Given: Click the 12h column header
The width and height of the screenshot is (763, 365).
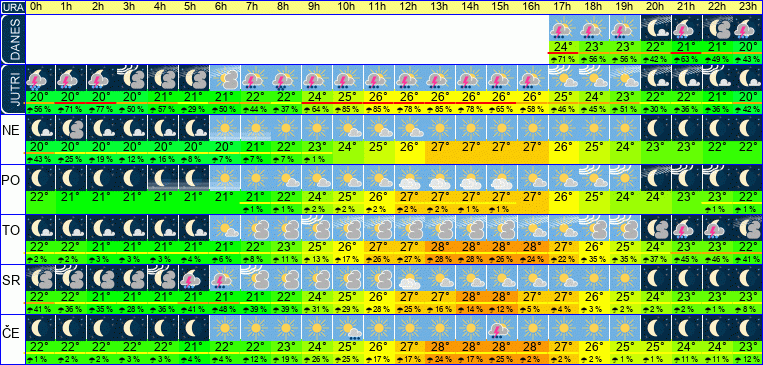Looking at the screenshot, I should (x=409, y=7).
